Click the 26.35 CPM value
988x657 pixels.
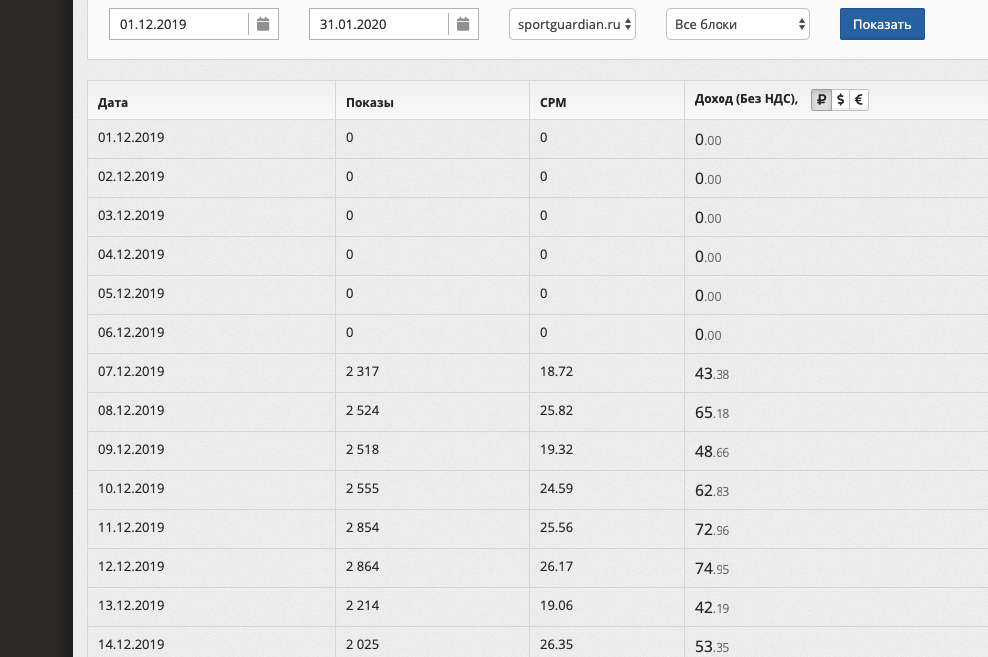pos(556,644)
